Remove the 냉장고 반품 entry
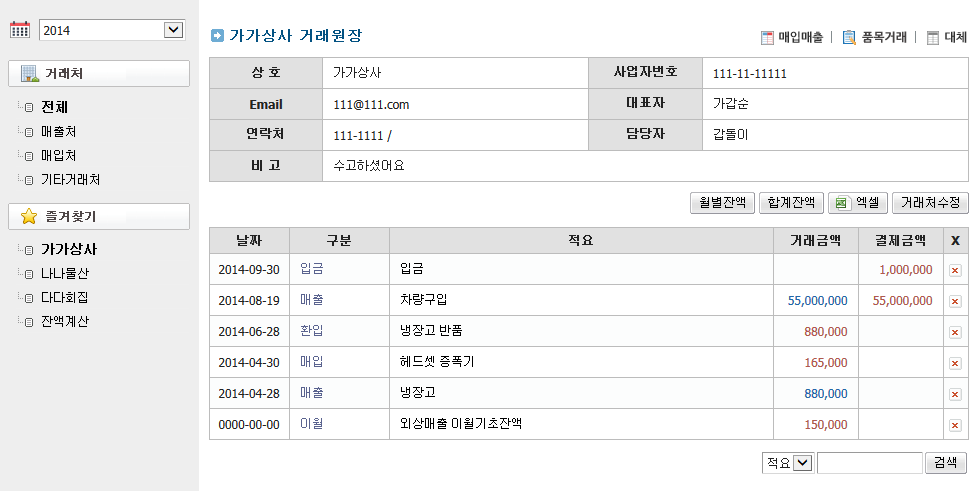Viewport: 976px width, 491px height. 955,332
